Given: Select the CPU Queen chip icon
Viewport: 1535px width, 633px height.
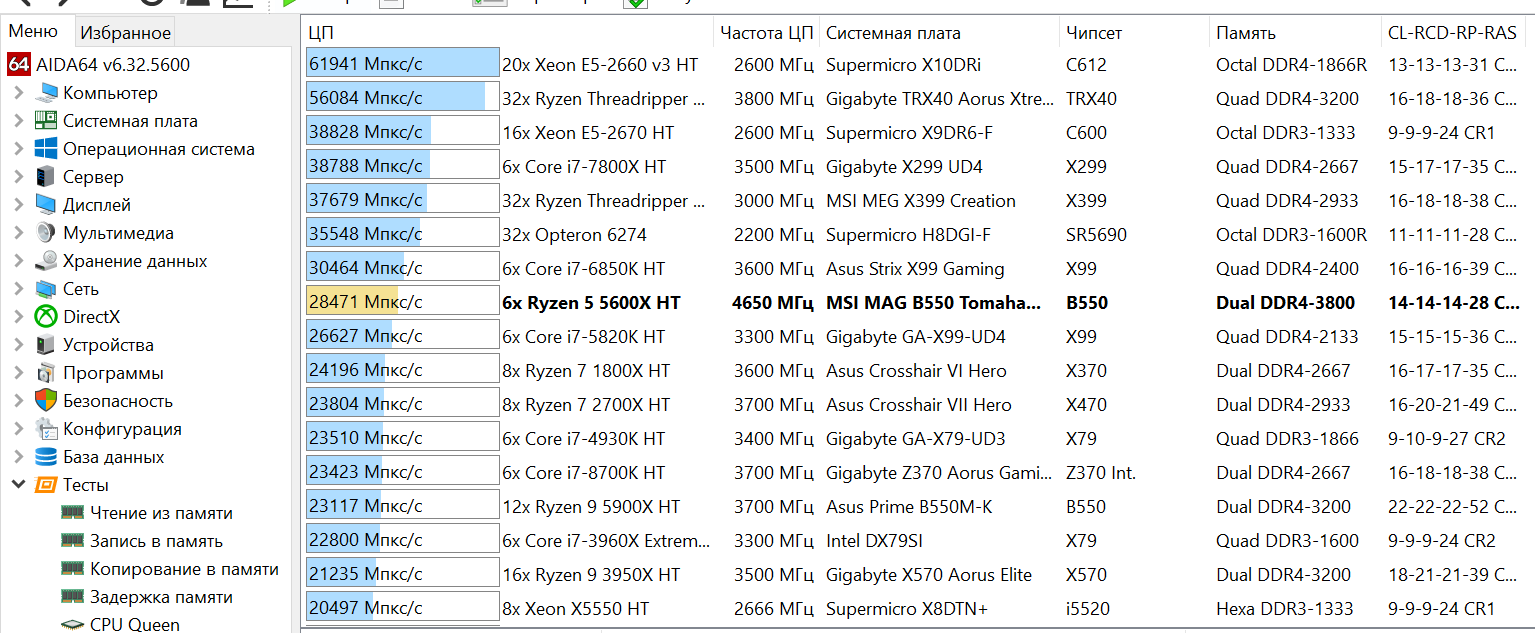Looking at the screenshot, I should tap(72, 625).
